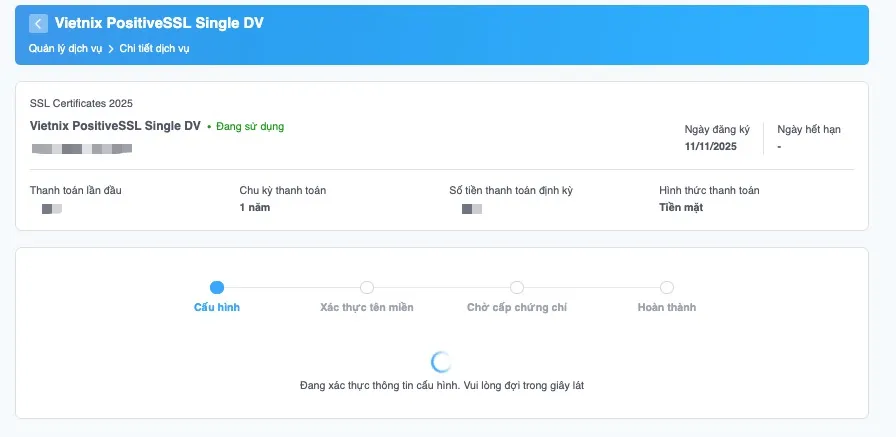The image size is (896, 437).
Task: Select the Hoàn thành step circle
Action: pos(667,288)
